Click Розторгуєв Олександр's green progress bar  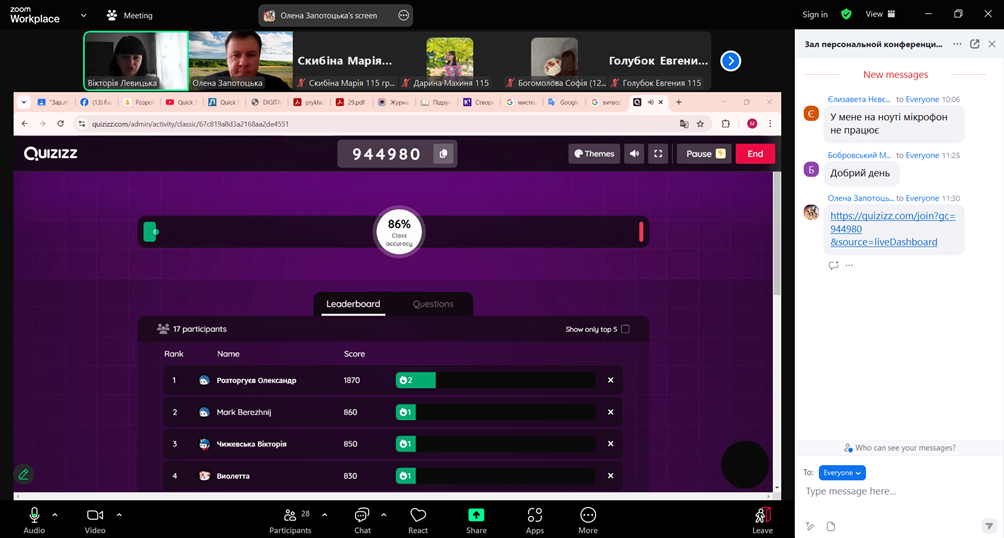pyautogui.click(x=416, y=380)
